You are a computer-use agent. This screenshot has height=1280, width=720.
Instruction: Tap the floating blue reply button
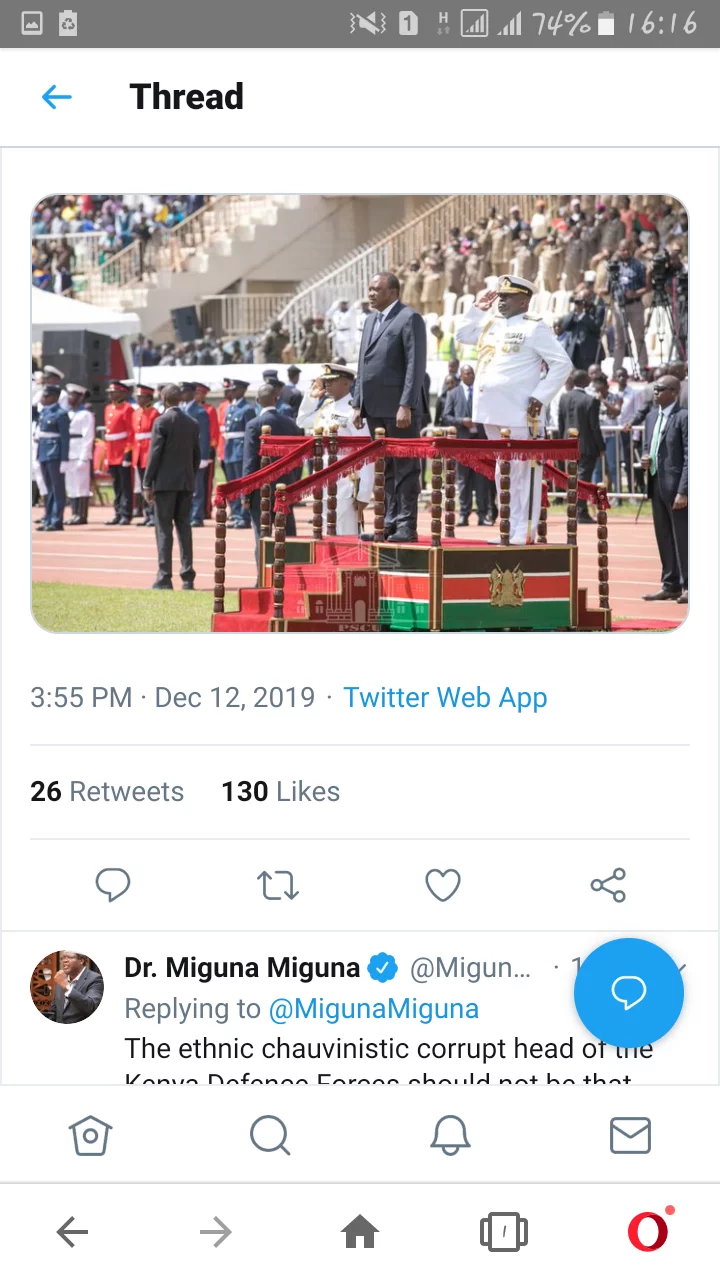coord(629,992)
